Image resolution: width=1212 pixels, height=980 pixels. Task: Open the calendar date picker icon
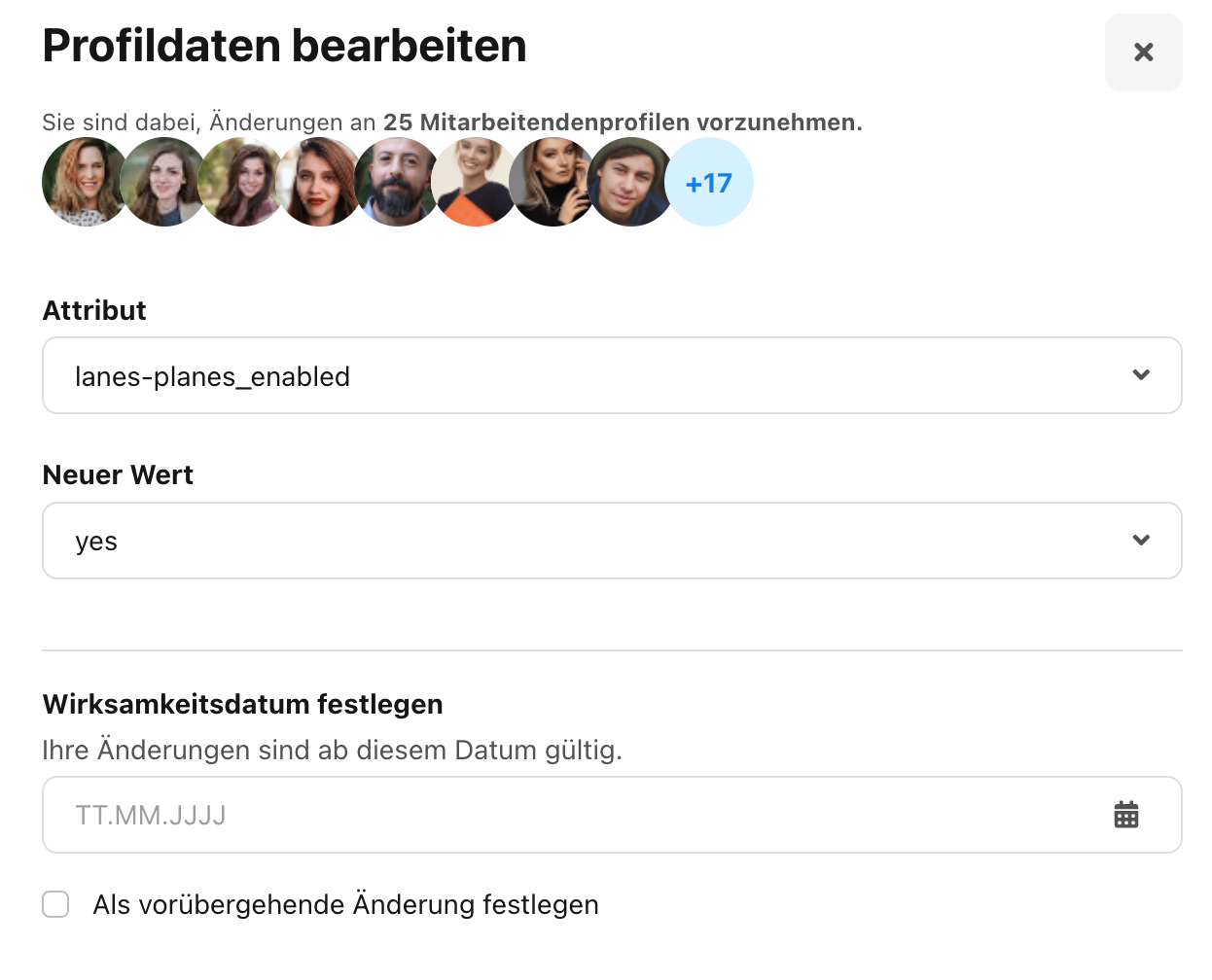coord(1126,815)
